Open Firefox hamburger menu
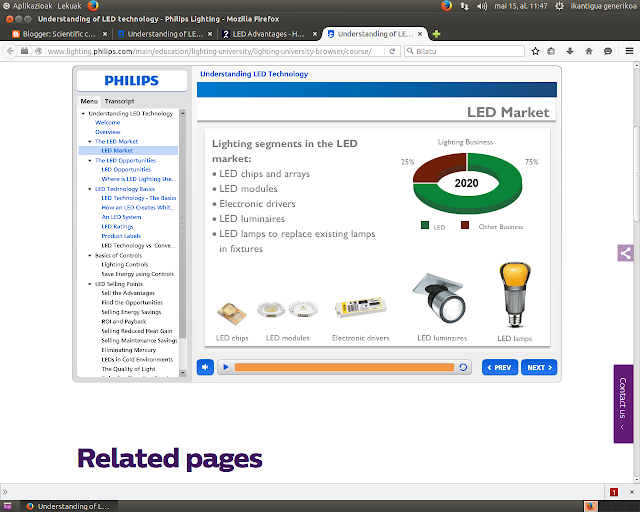Image resolution: width=640 pixels, height=512 pixels. pos(629,51)
